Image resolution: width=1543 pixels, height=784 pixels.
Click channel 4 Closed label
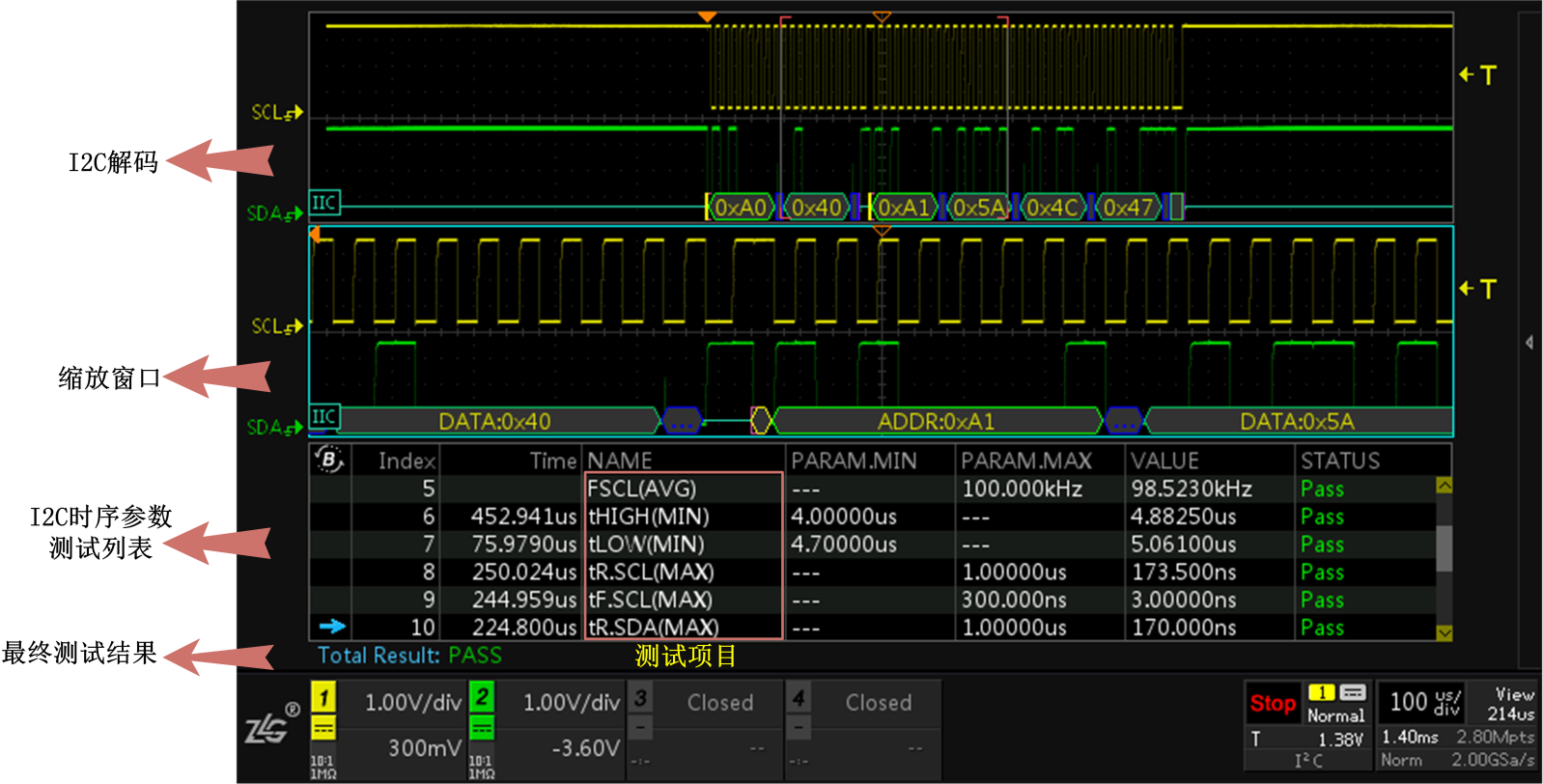tap(879, 703)
